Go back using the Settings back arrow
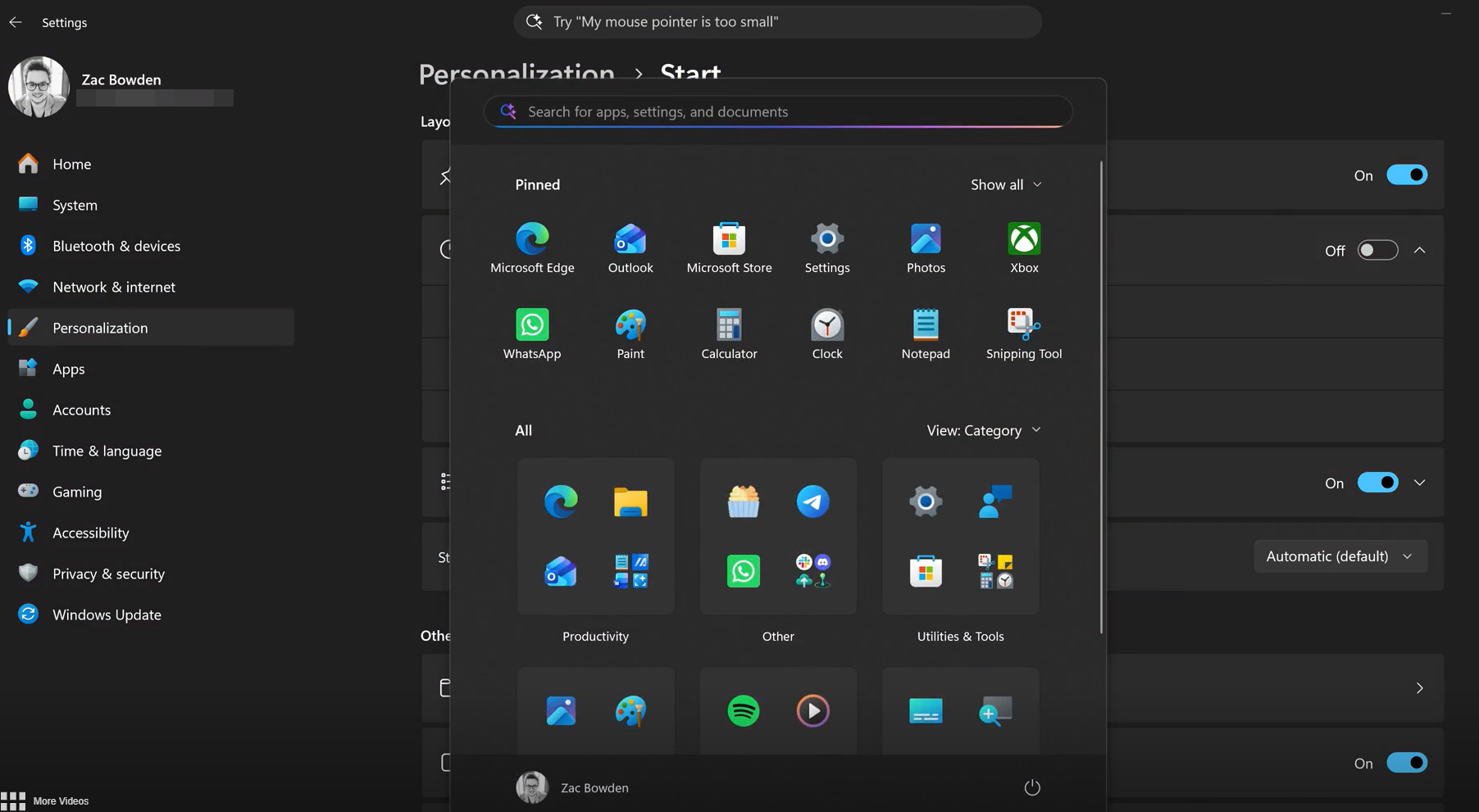1479x812 pixels. coord(16,22)
